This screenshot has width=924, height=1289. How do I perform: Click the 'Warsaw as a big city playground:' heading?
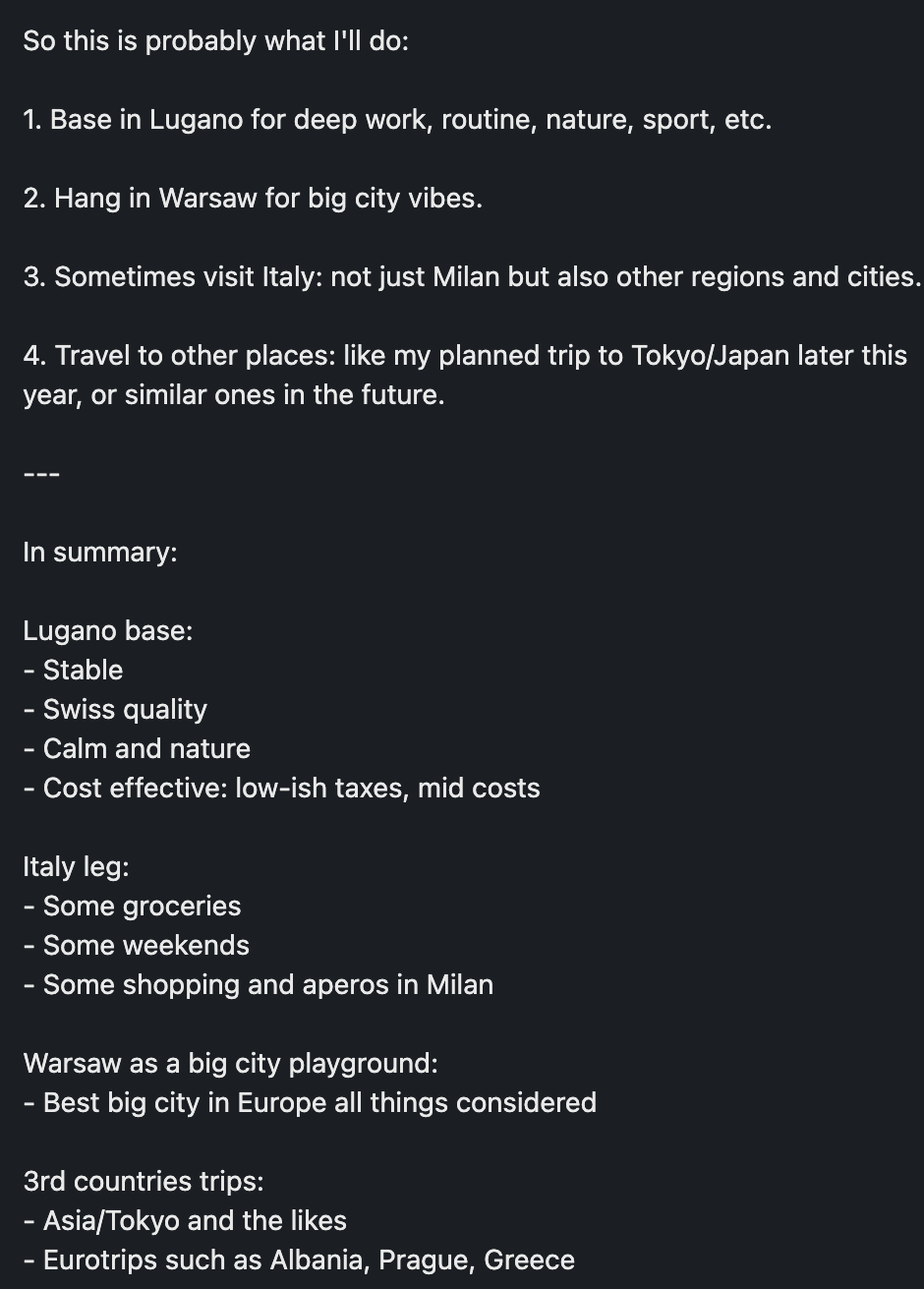230,1064
